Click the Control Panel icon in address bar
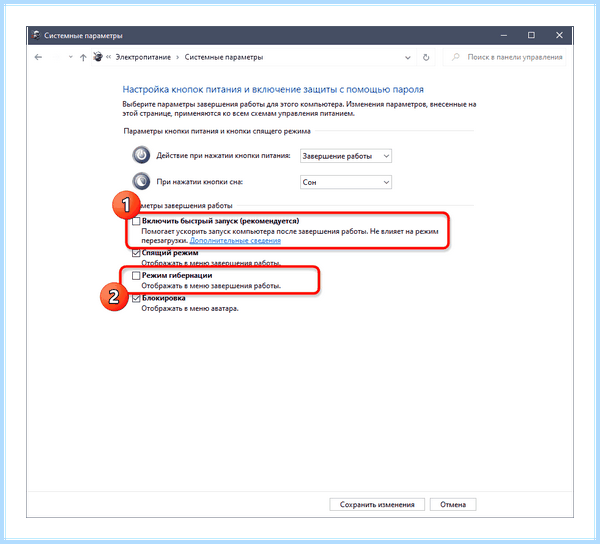Viewport: 600px width, 544px height. coord(98,57)
